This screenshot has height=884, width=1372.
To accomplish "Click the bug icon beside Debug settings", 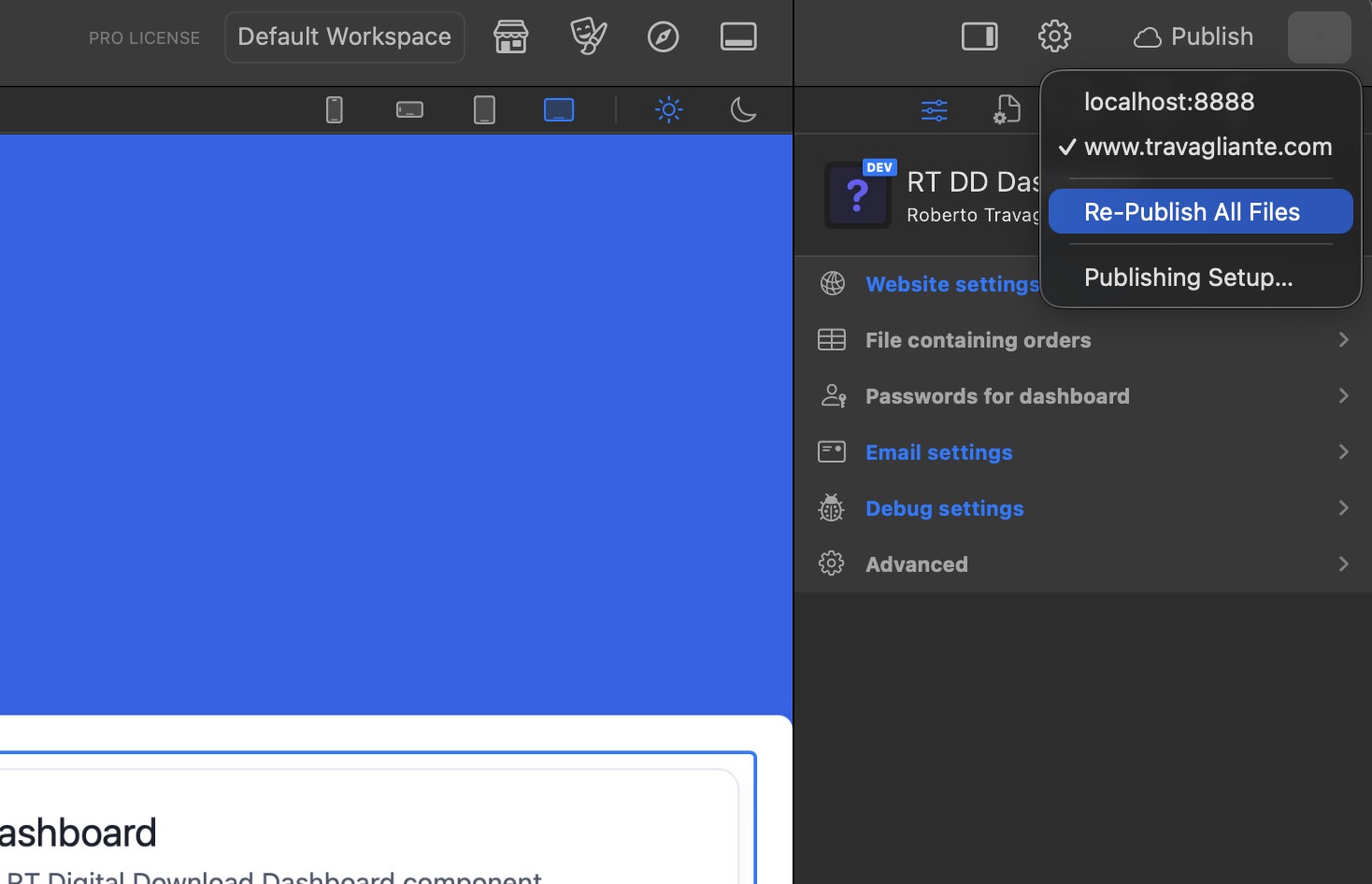I will click(832, 507).
